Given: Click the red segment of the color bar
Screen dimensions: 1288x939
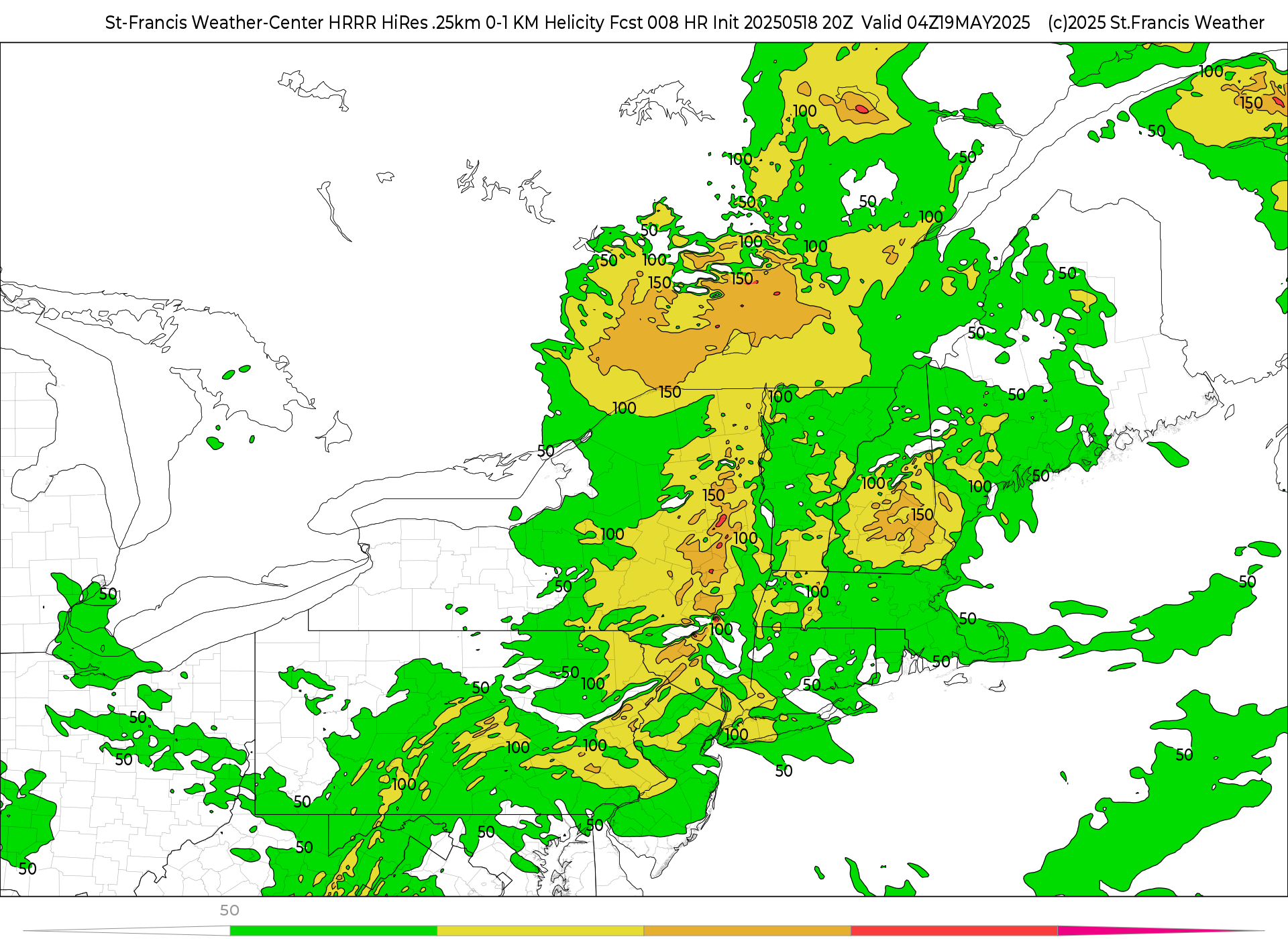Looking at the screenshot, I should (x=955, y=930).
